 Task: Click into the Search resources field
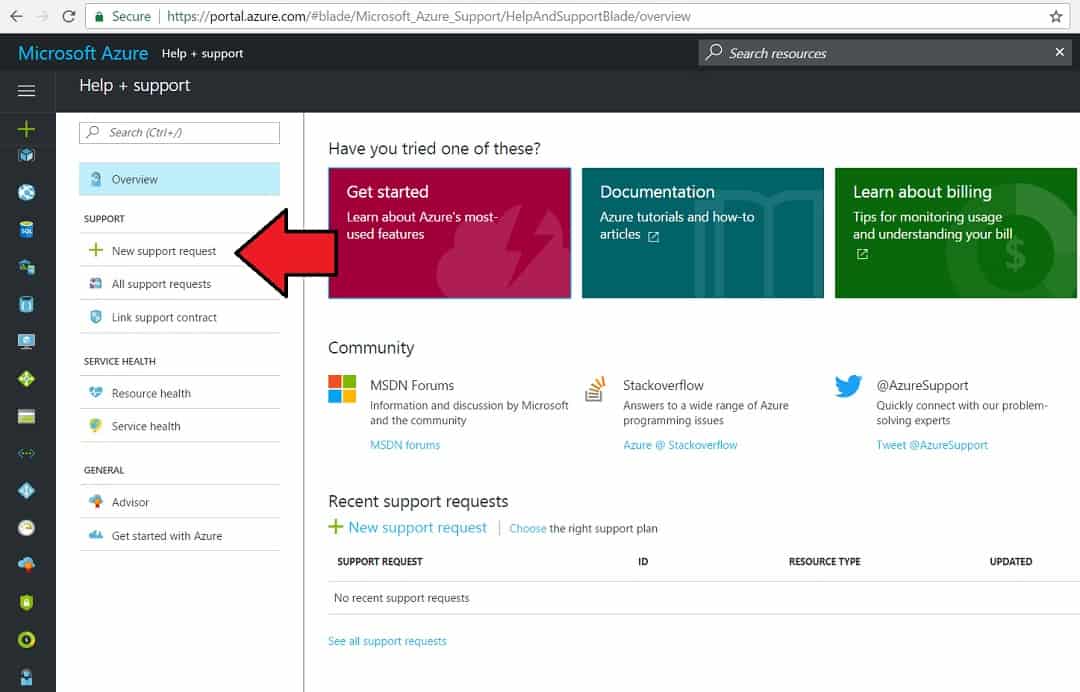[x=884, y=52]
